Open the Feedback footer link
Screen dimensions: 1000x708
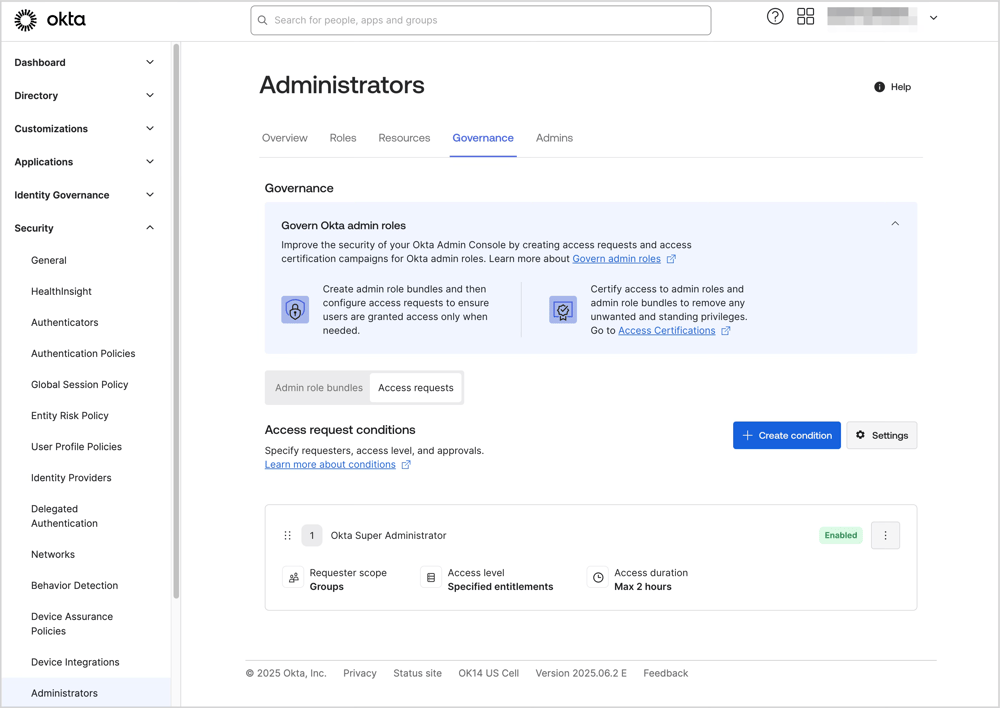tap(666, 674)
